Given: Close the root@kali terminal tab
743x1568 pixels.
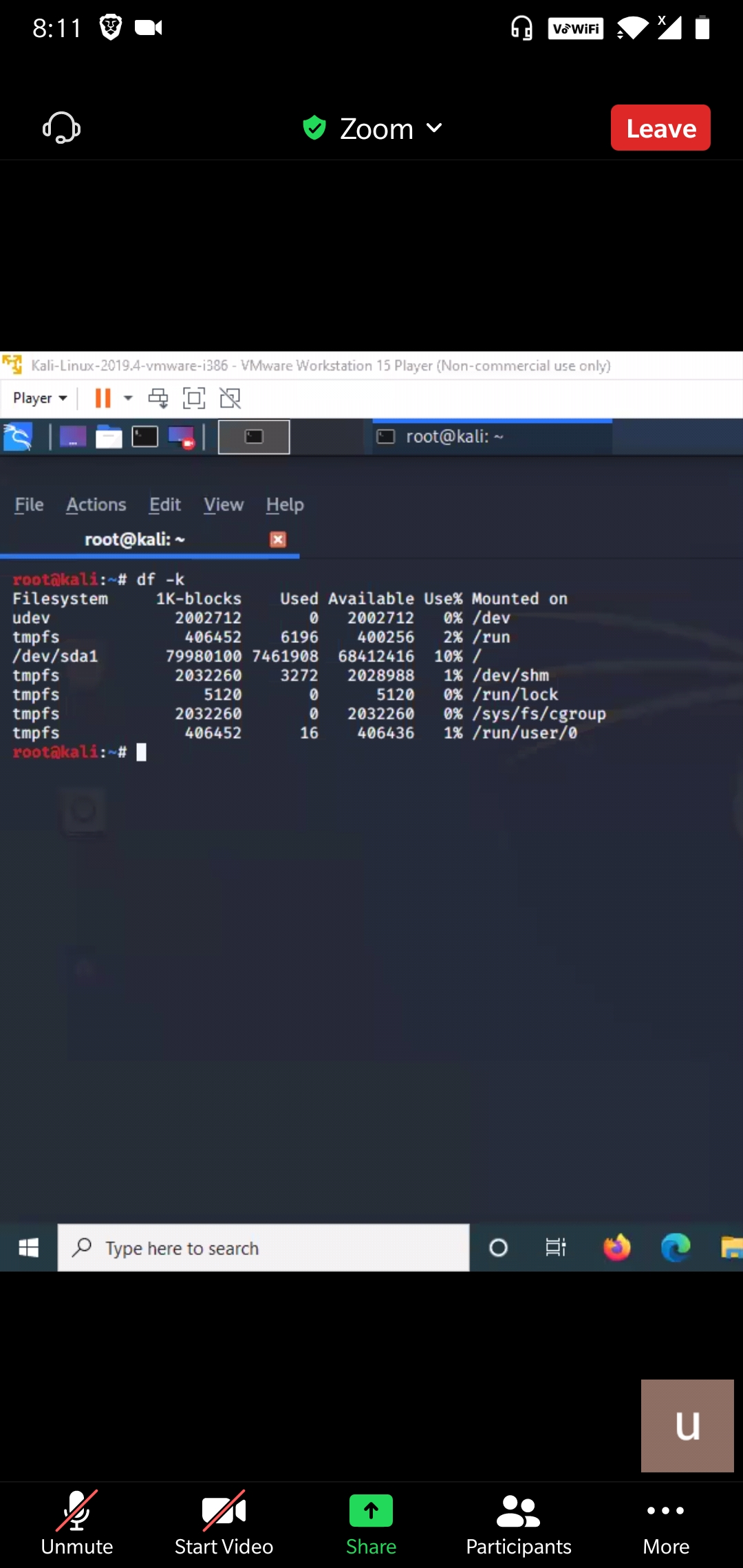Looking at the screenshot, I should click(278, 540).
